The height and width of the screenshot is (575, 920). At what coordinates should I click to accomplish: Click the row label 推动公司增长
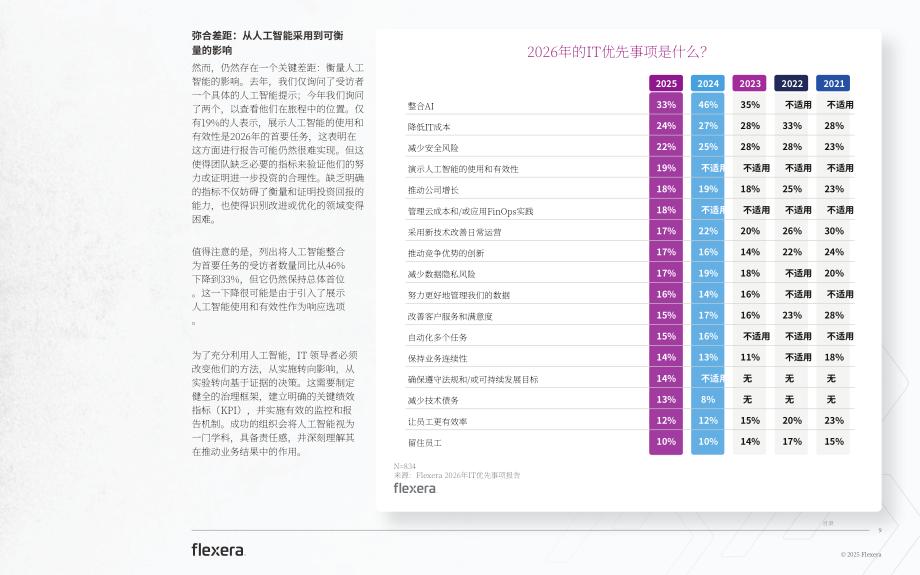point(433,190)
